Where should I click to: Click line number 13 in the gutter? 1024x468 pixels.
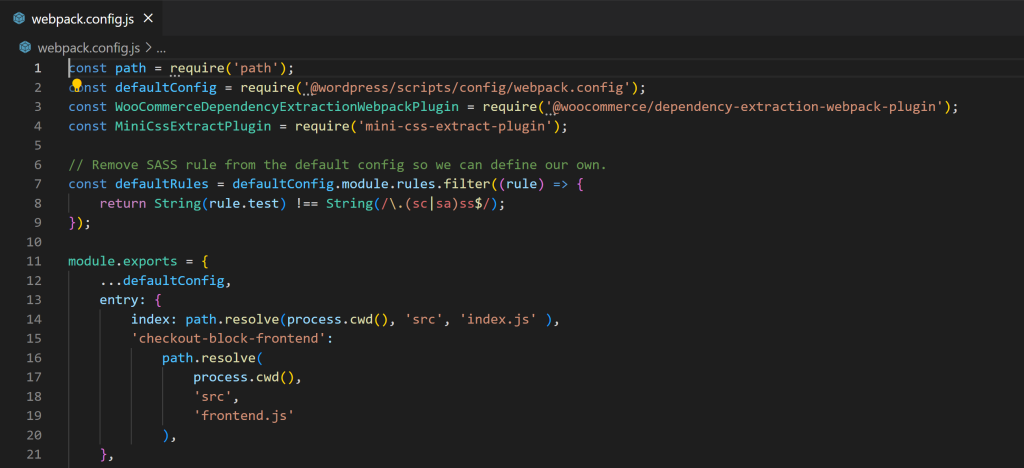coord(34,300)
